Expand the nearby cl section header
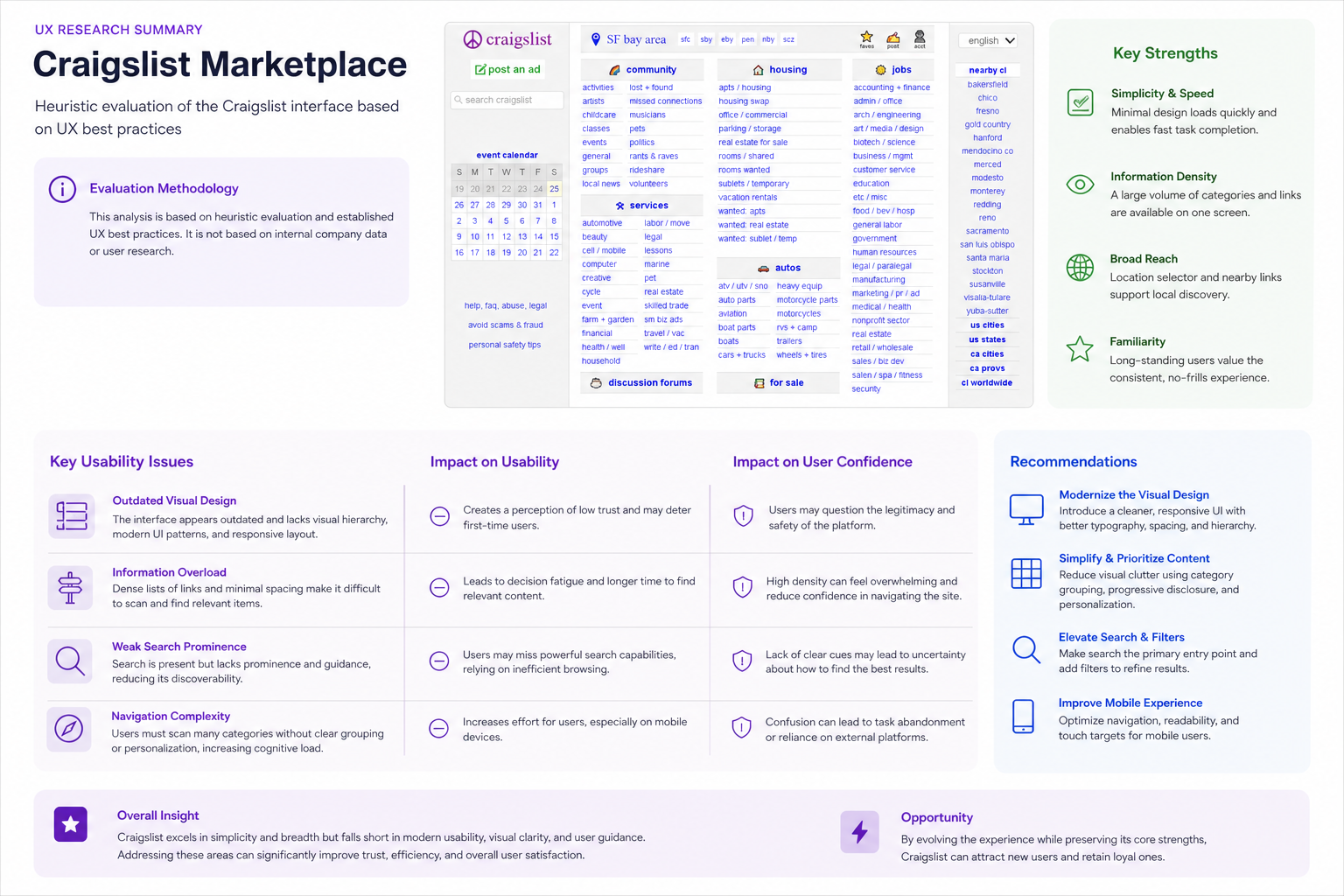 tap(987, 70)
